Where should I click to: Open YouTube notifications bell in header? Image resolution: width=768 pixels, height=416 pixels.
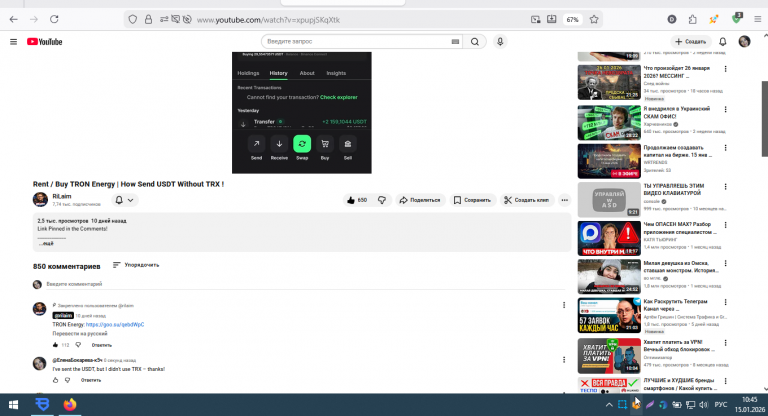point(722,42)
